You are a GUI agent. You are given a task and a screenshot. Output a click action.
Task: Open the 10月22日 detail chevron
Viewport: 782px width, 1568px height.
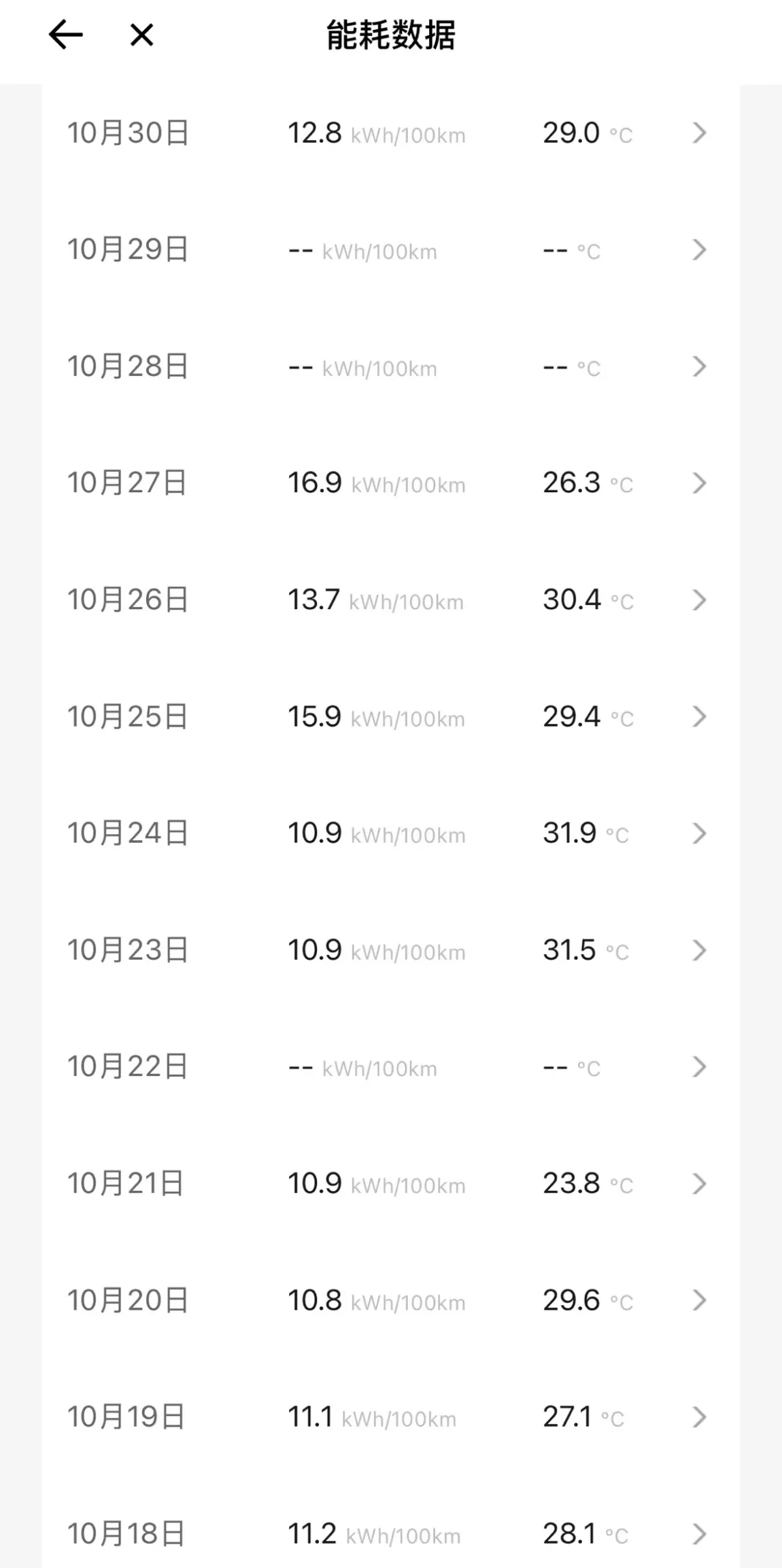[699, 1066]
